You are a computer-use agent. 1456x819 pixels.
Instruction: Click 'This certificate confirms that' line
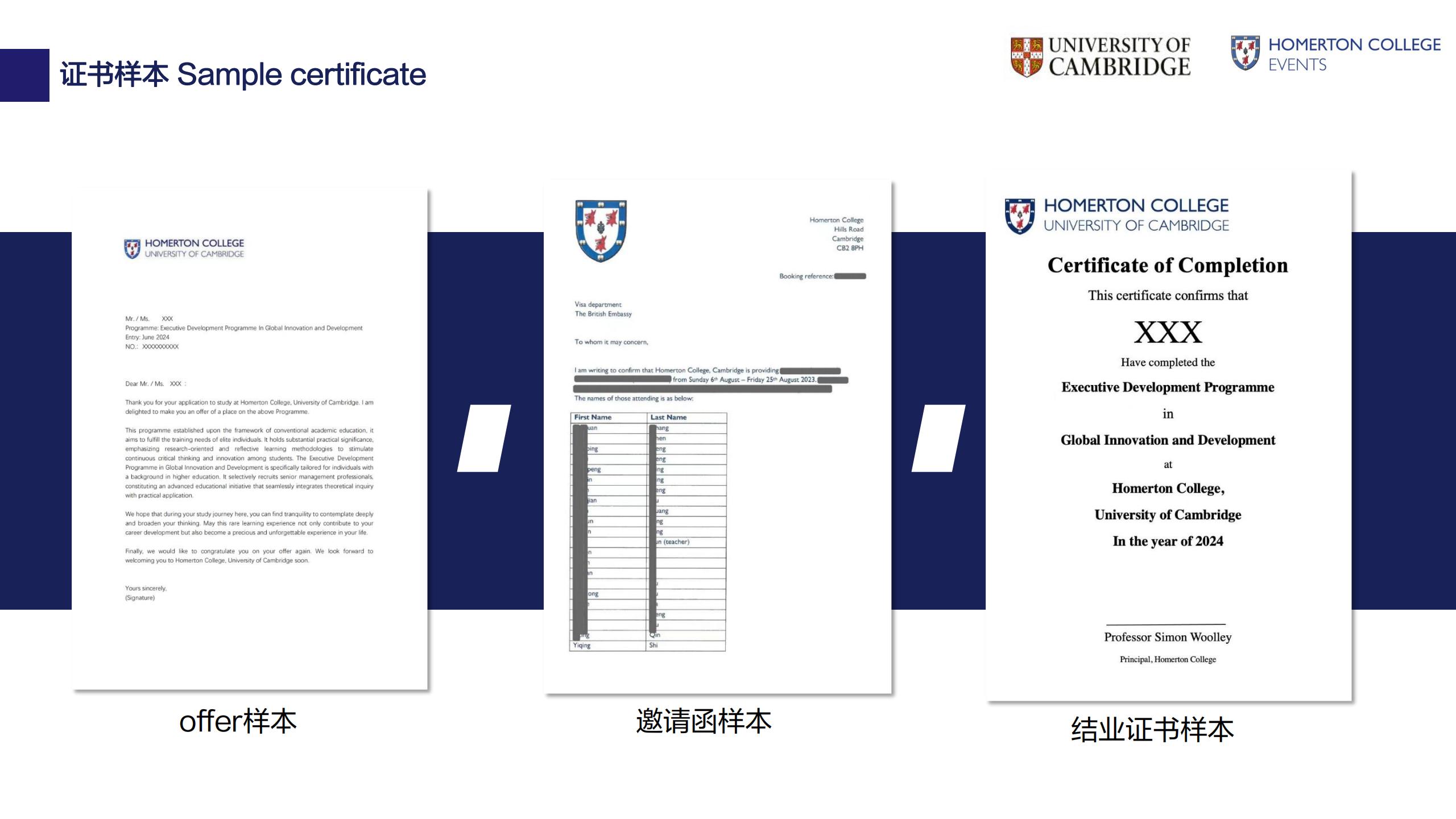[1168, 296]
